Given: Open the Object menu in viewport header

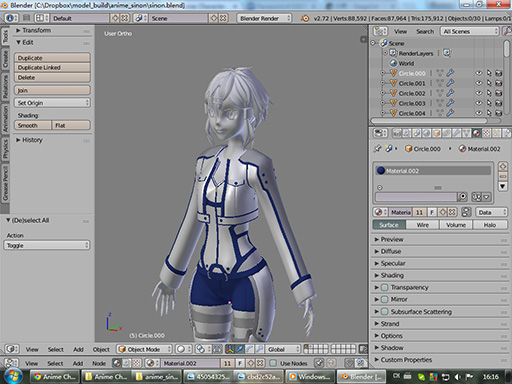Looking at the screenshot, I should point(101,349).
